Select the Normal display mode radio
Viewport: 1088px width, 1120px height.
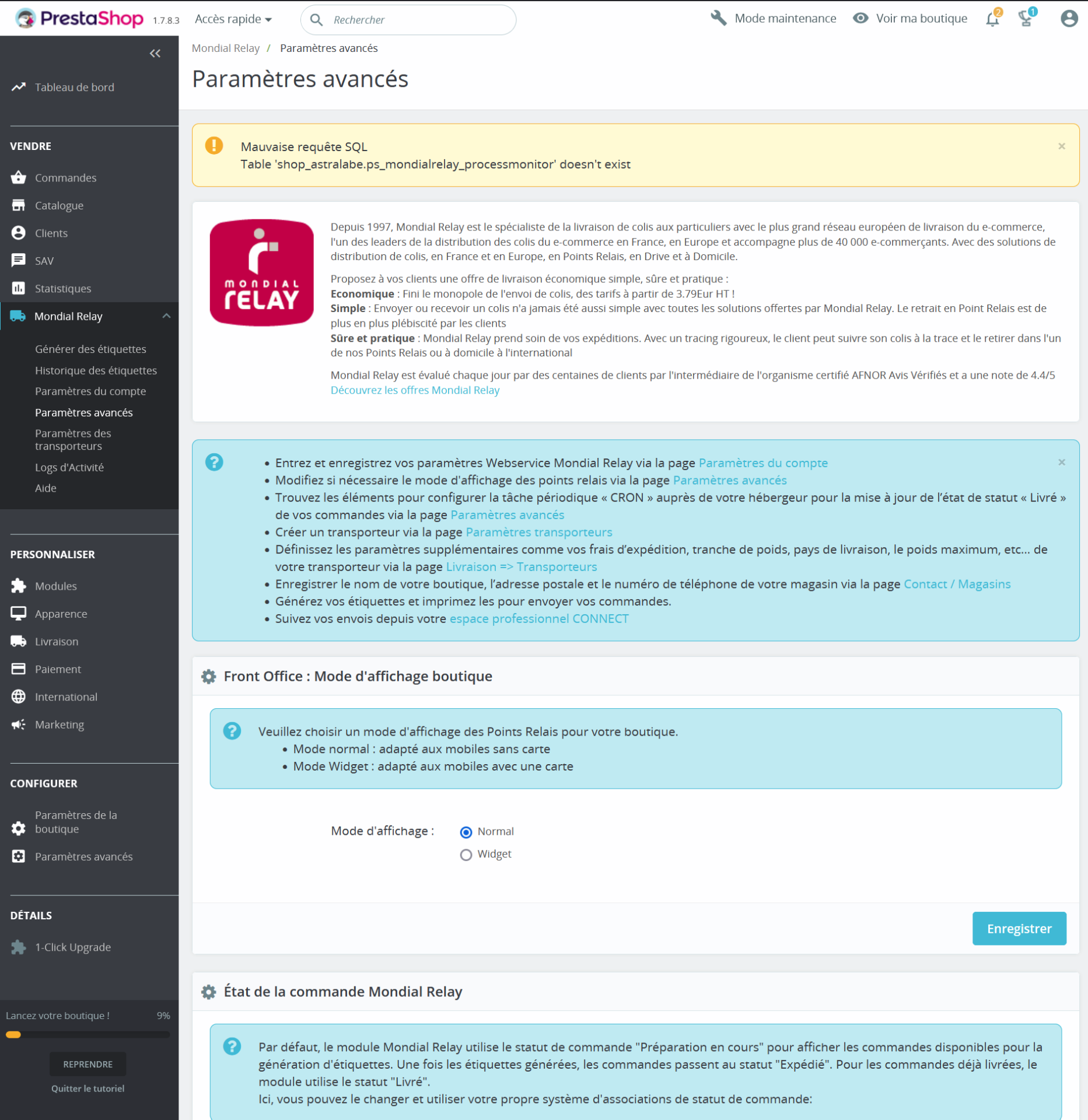(466, 832)
